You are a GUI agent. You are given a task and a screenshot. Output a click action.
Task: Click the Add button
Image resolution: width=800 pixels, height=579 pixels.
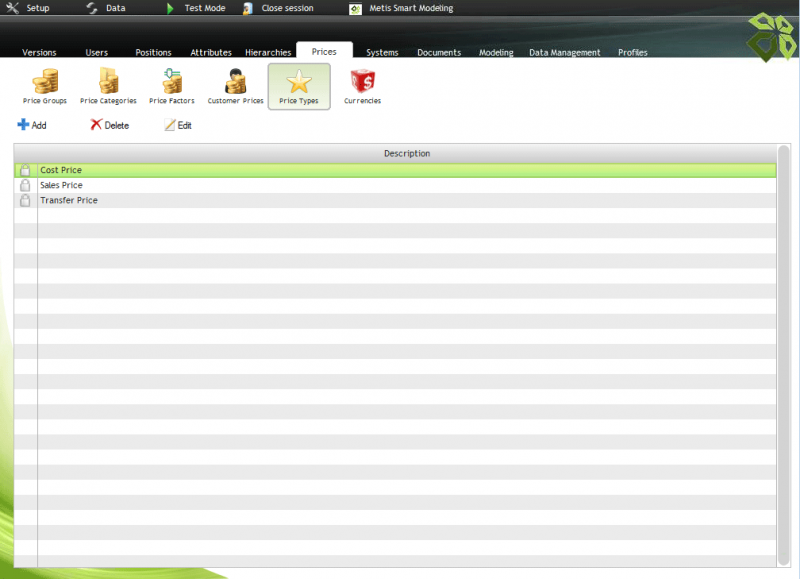[32, 125]
